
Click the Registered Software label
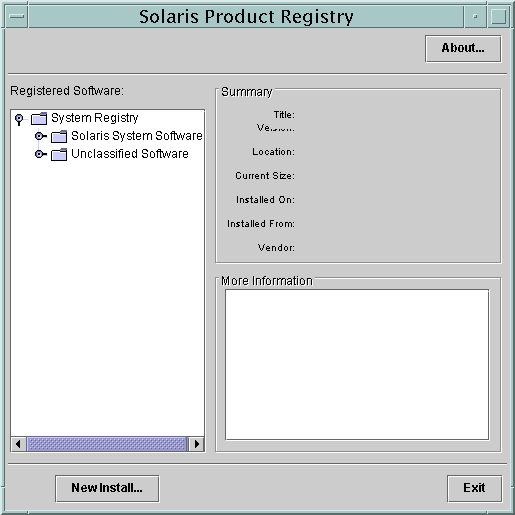[67, 91]
